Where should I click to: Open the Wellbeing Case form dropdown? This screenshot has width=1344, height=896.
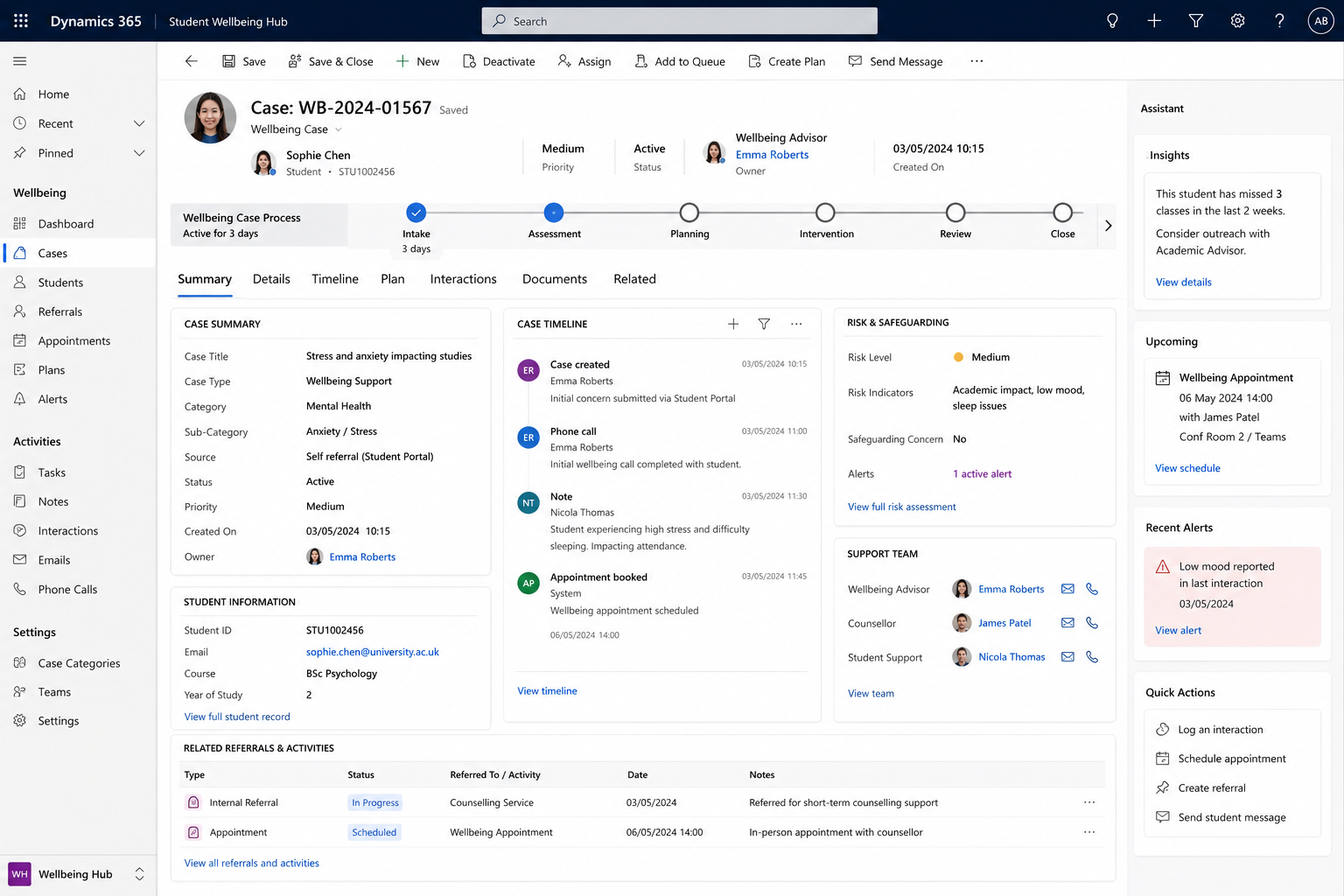(339, 129)
